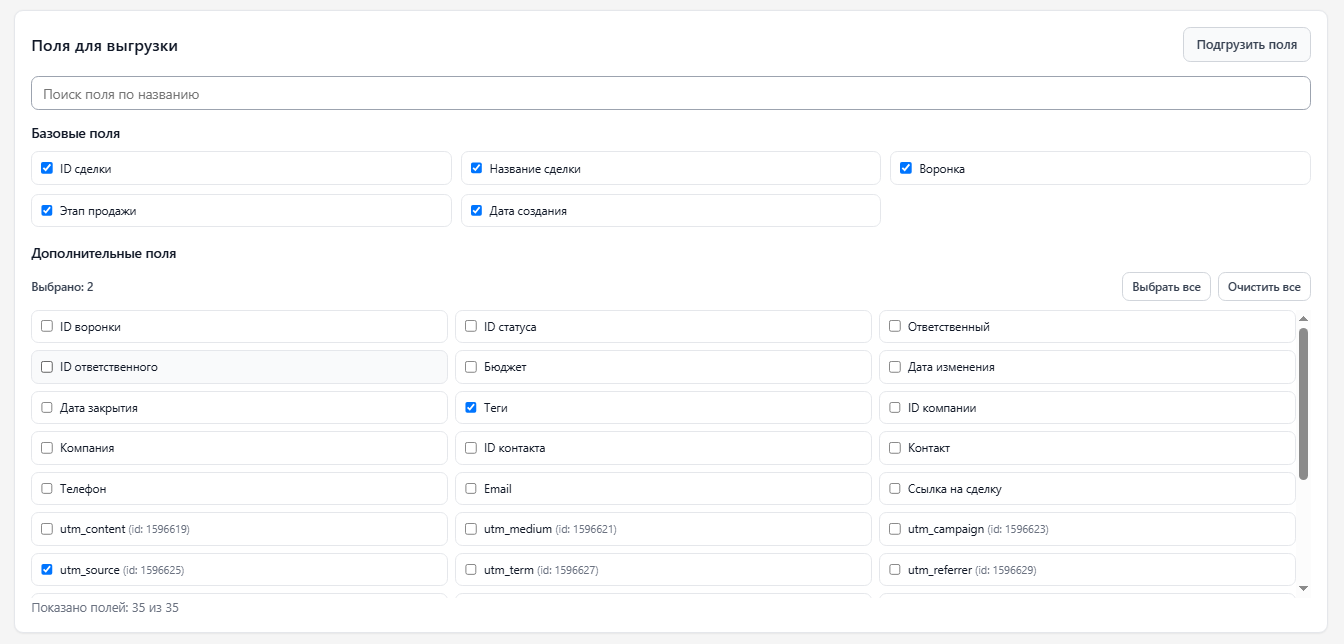This screenshot has height=644, width=1344.
Task: Select all fields with "Выбрать все"
Action: pyautogui.click(x=1166, y=287)
